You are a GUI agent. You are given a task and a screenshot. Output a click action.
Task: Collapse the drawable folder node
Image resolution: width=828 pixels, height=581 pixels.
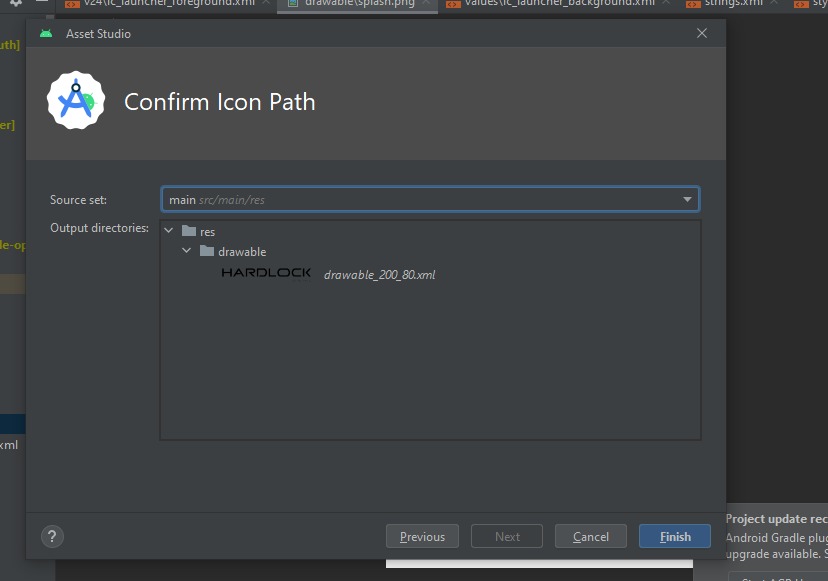click(x=186, y=251)
